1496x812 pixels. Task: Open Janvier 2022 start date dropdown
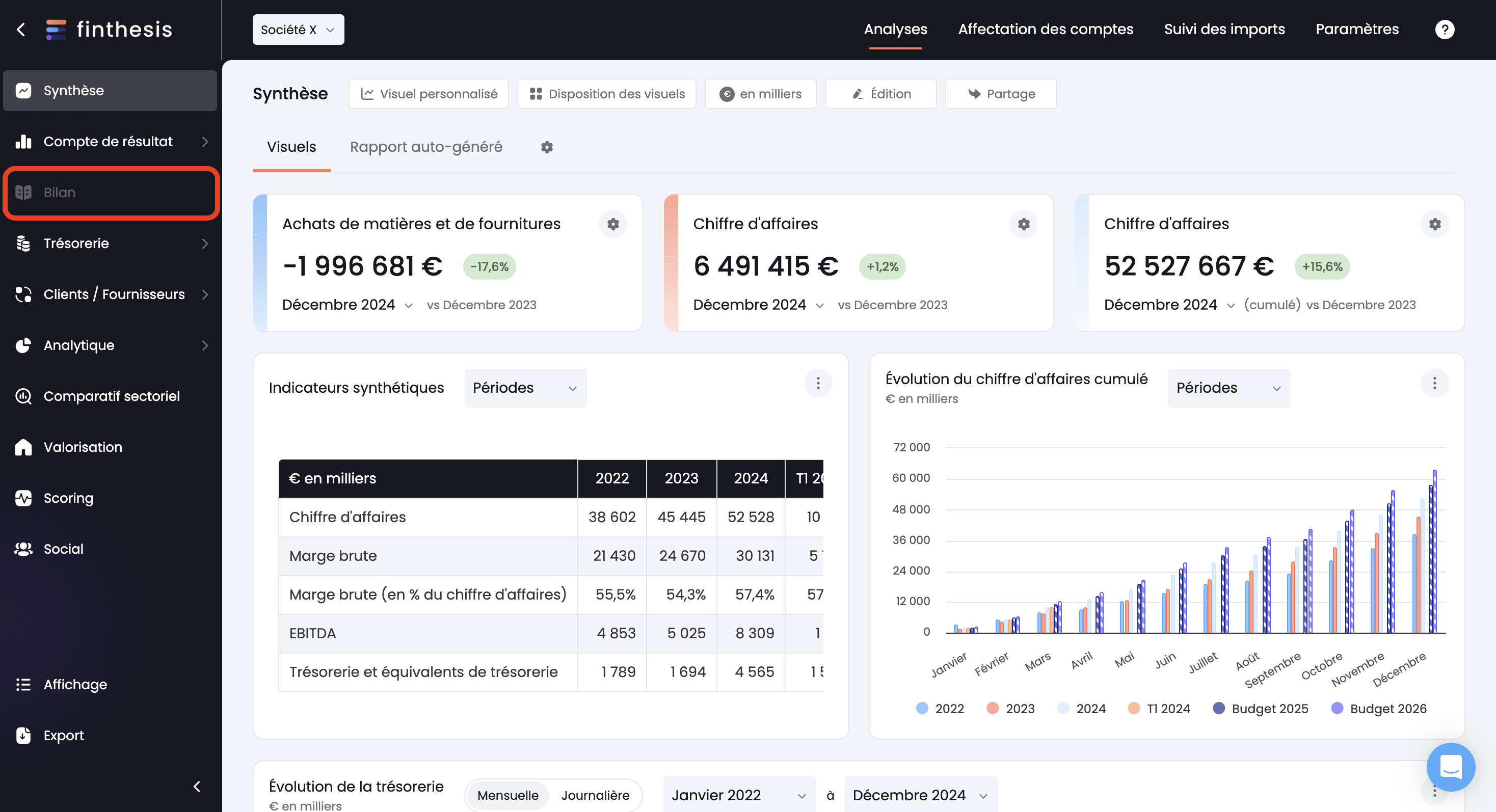tap(739, 795)
